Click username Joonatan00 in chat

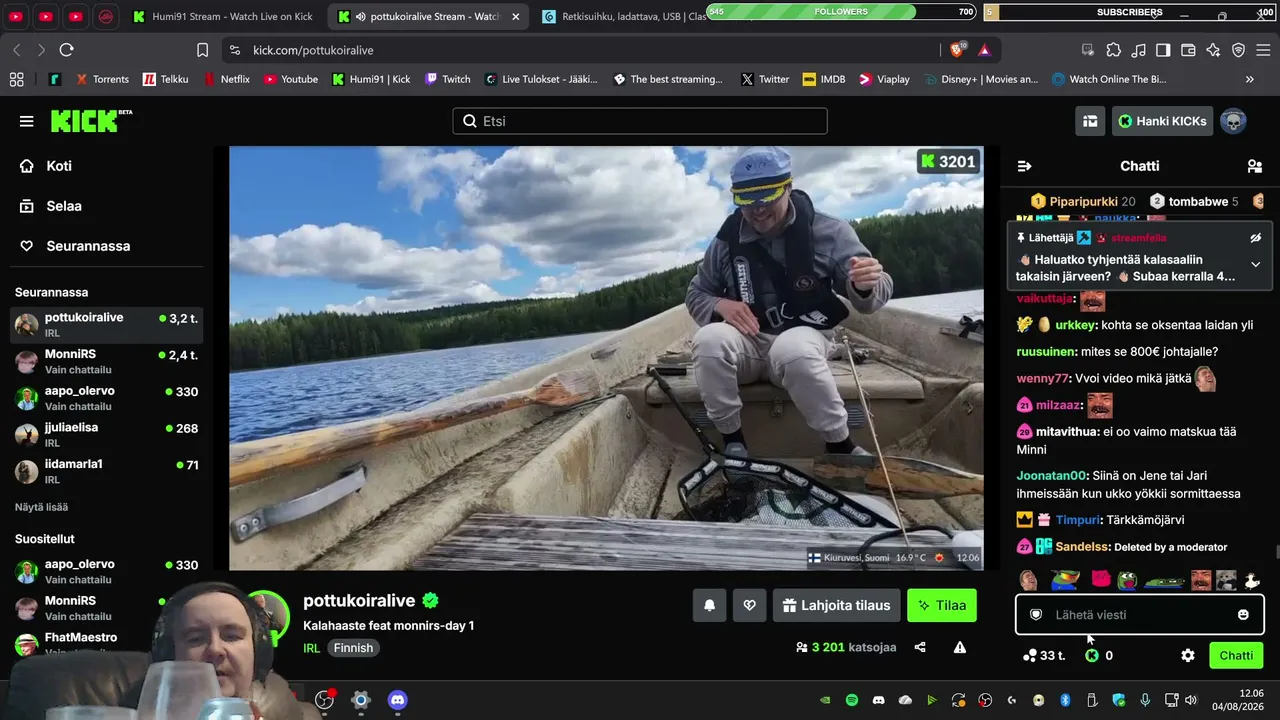pyautogui.click(x=1051, y=476)
